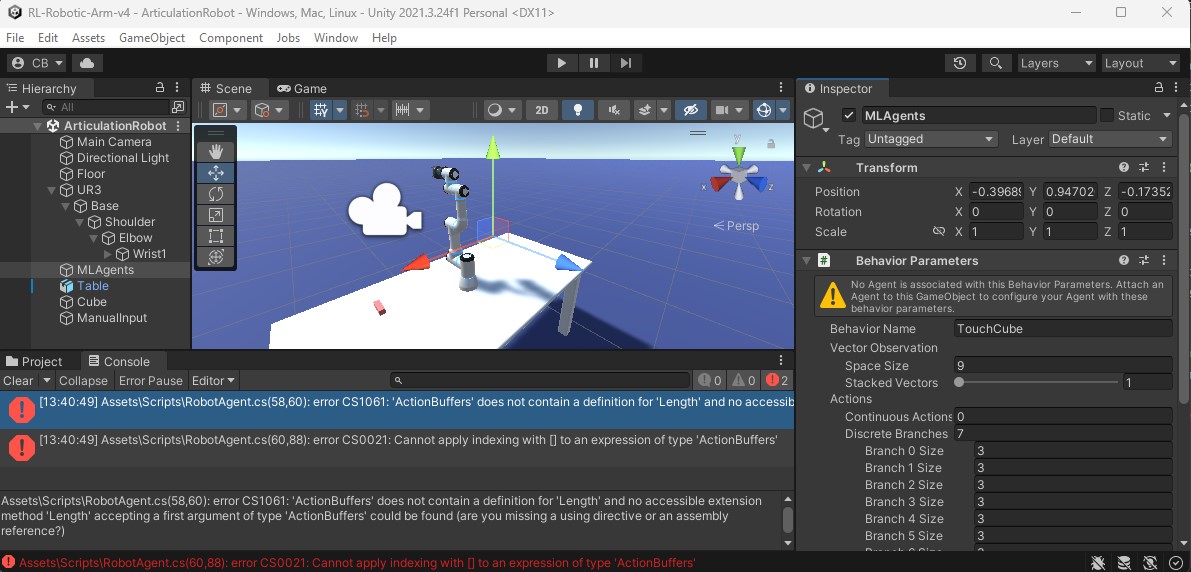Open Behavior Parameters presets icon
Image resolution: width=1191 pixels, height=572 pixels.
(x=1144, y=261)
